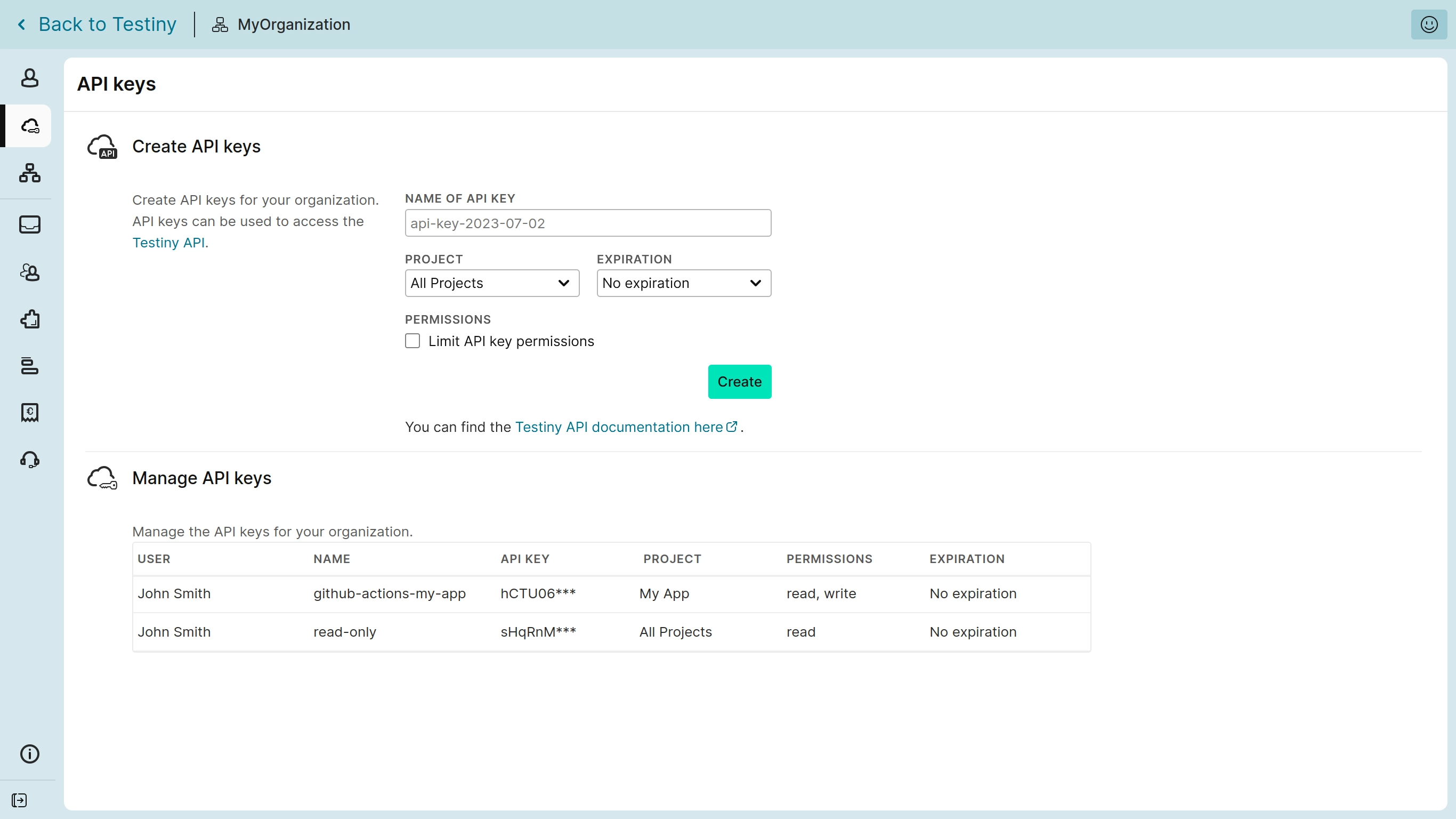Open the users group sidebar icon
The width and height of the screenshot is (1456, 819).
click(29, 272)
